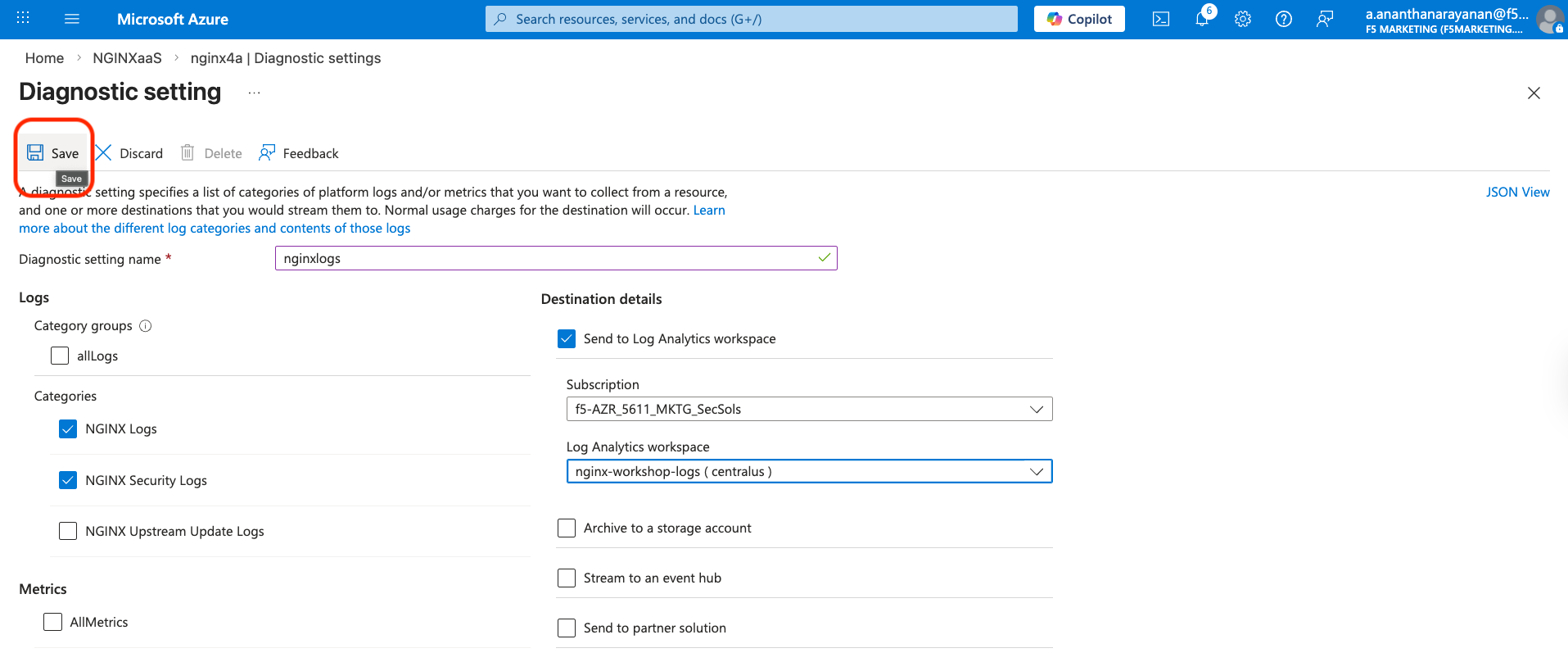Viewport: 1568px width, 662px height.
Task: Check the allLogs checkbox
Action: click(60, 356)
